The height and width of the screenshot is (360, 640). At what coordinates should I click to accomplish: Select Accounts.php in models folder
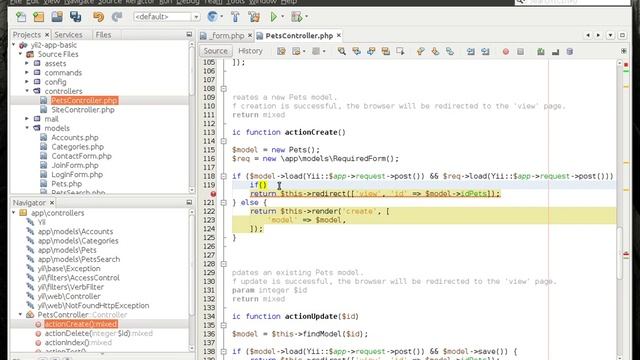75,138
